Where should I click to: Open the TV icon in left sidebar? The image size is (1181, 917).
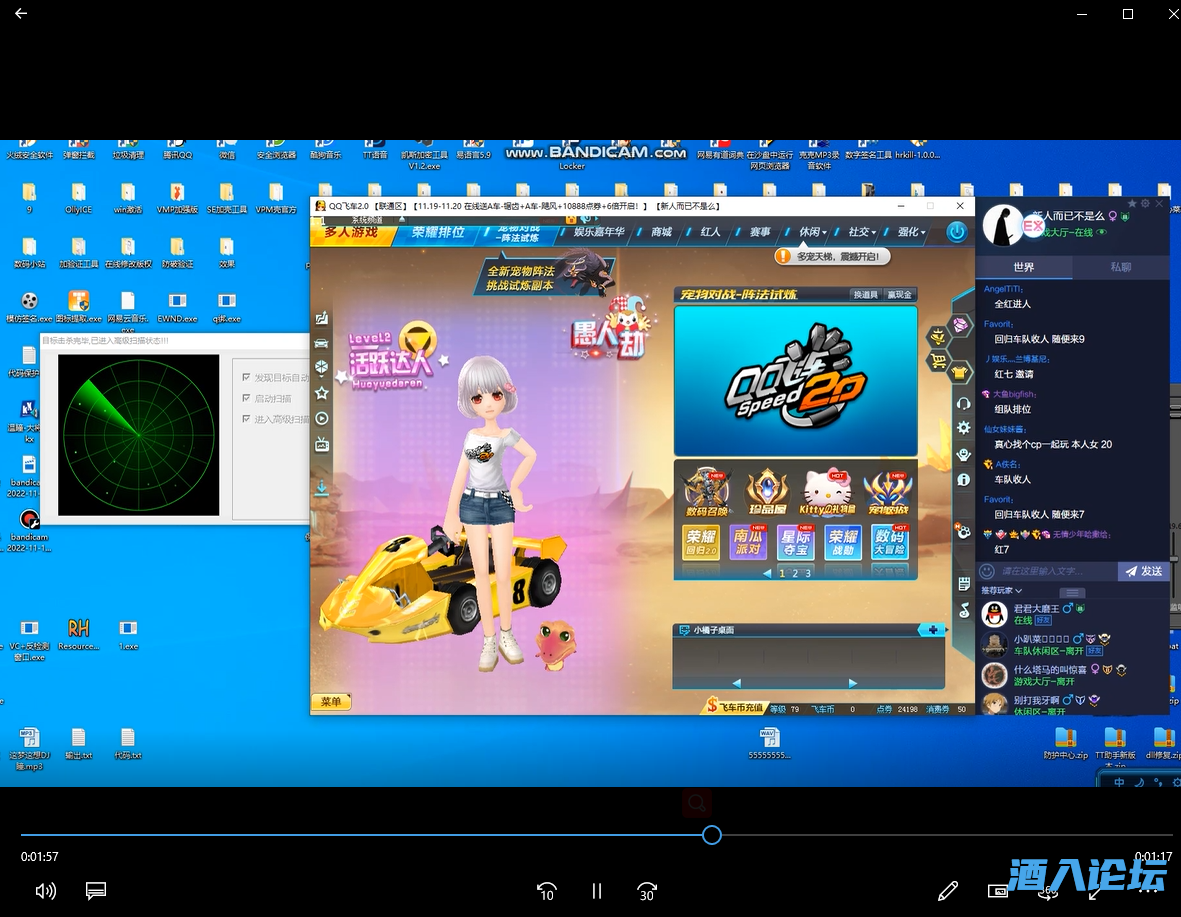tap(322, 445)
